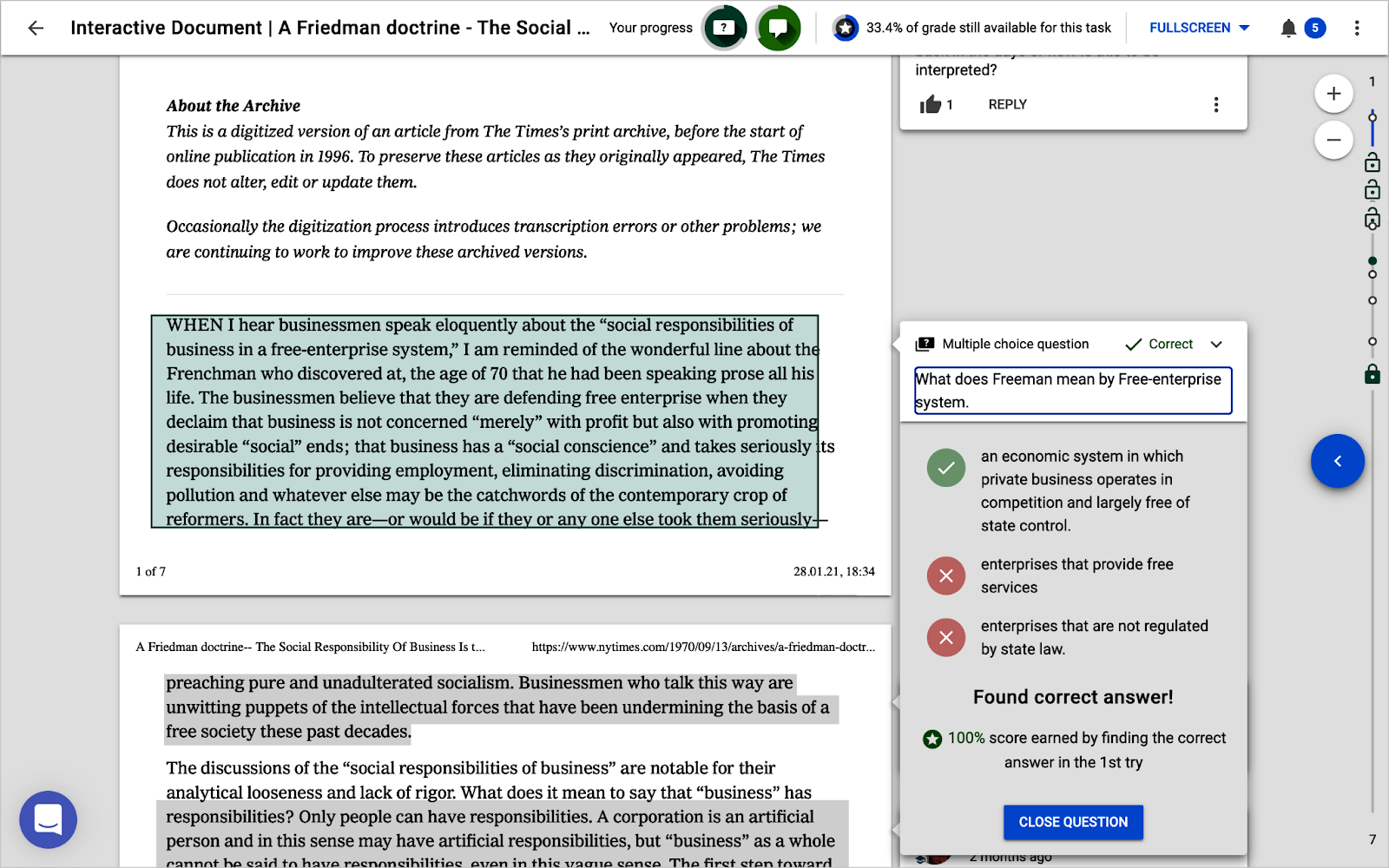
Task: Open the Intercom chat bubble
Action: coord(48,819)
